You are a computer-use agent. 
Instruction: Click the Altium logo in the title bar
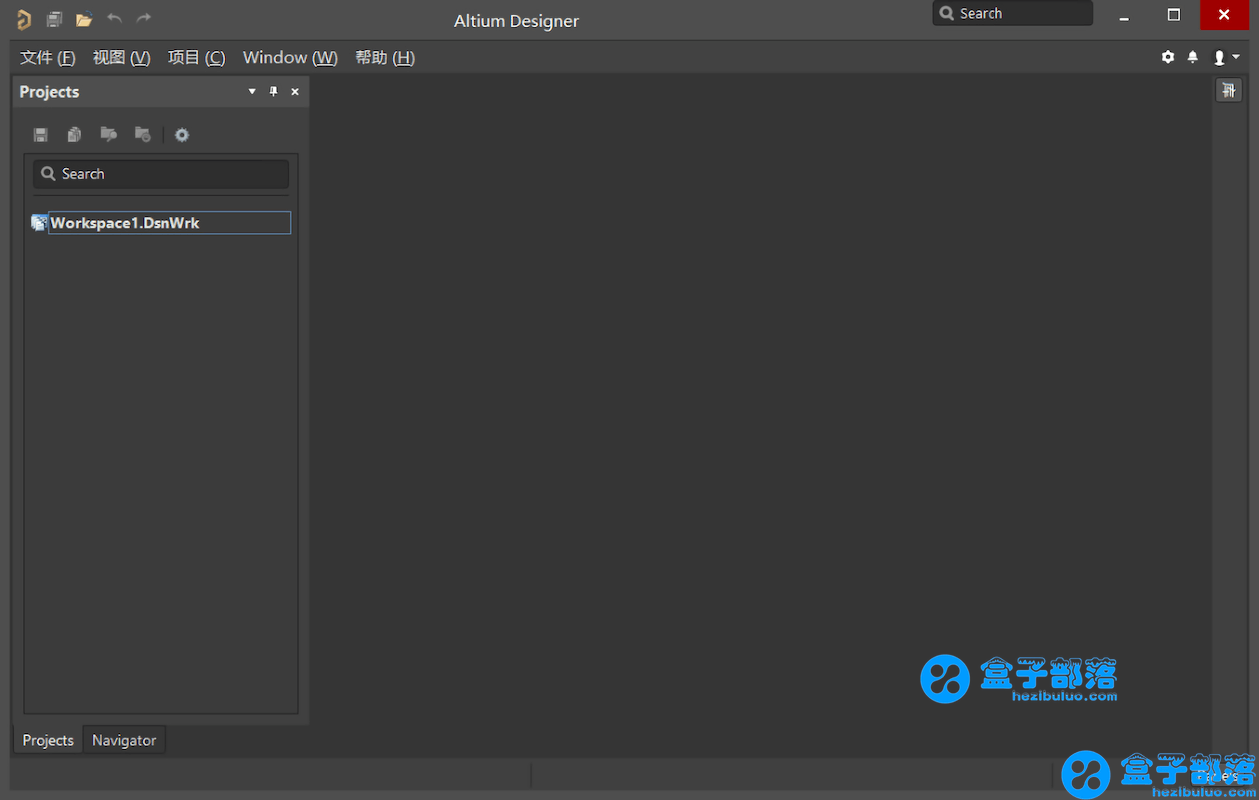pyautogui.click(x=23, y=19)
